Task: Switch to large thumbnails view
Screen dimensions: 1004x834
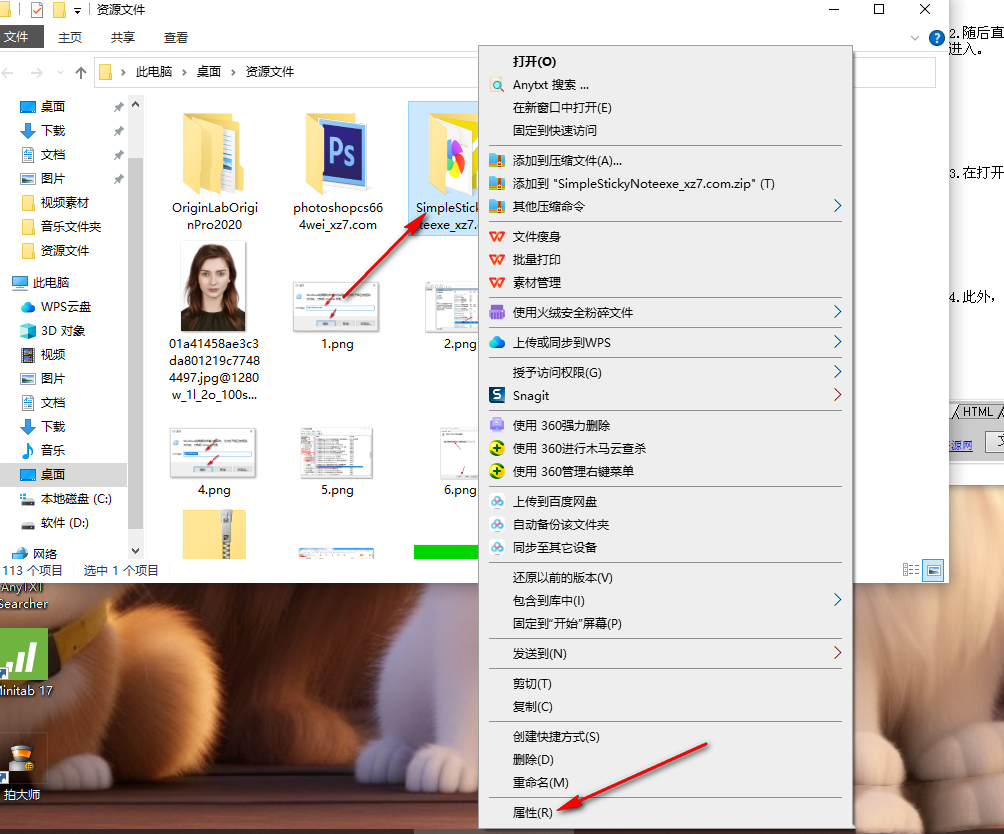Action: pos(933,570)
